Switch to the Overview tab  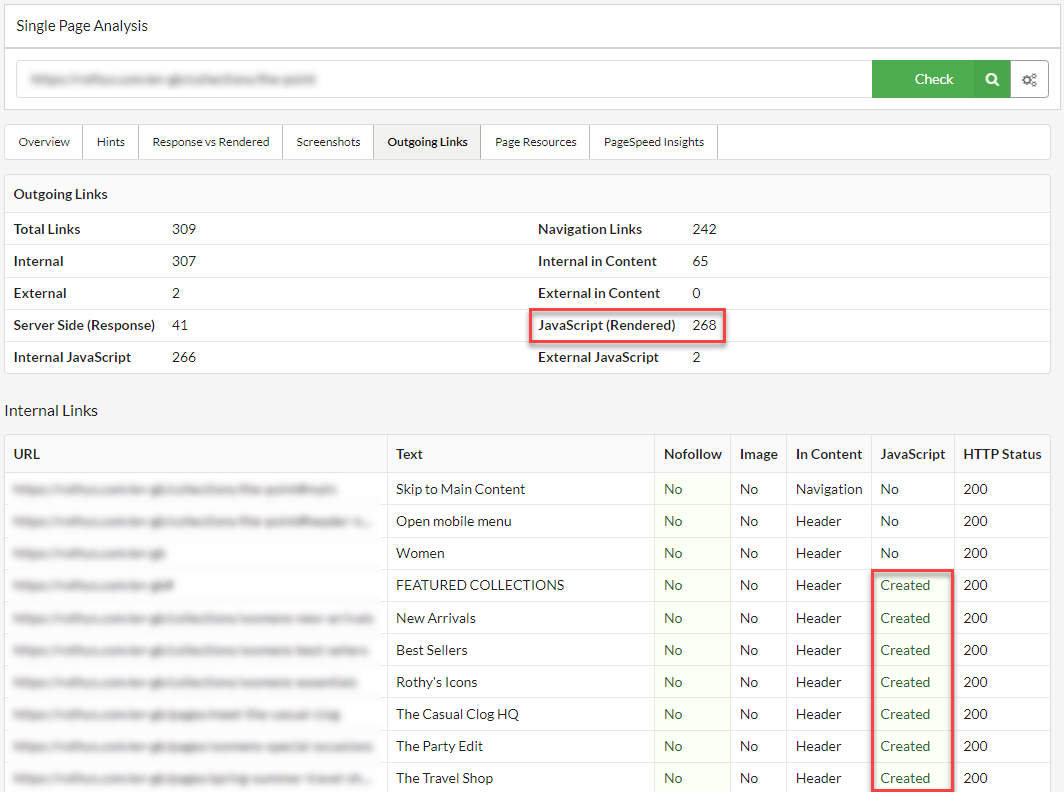pos(44,142)
